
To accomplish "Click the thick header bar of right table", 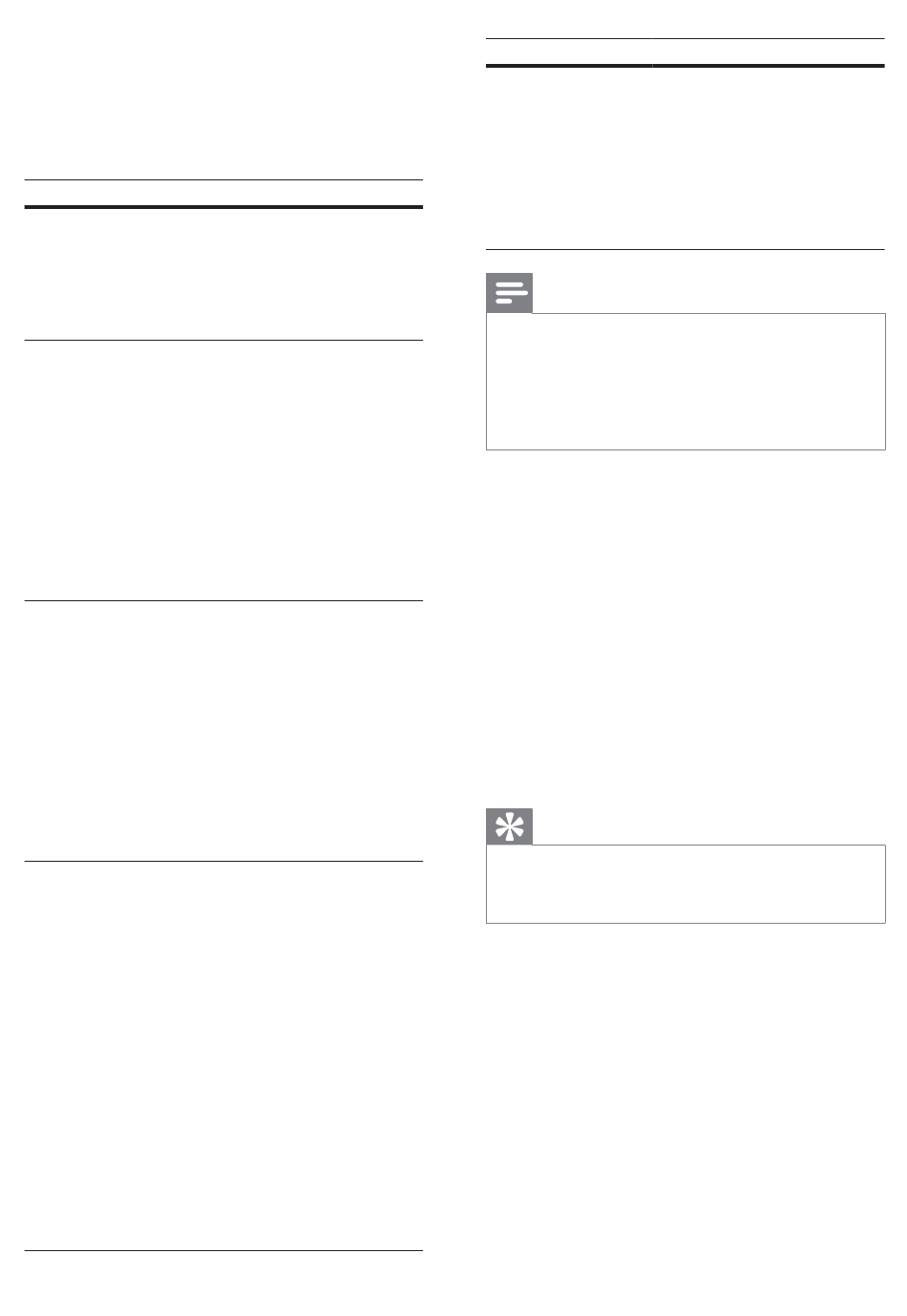I will click(x=686, y=65).
